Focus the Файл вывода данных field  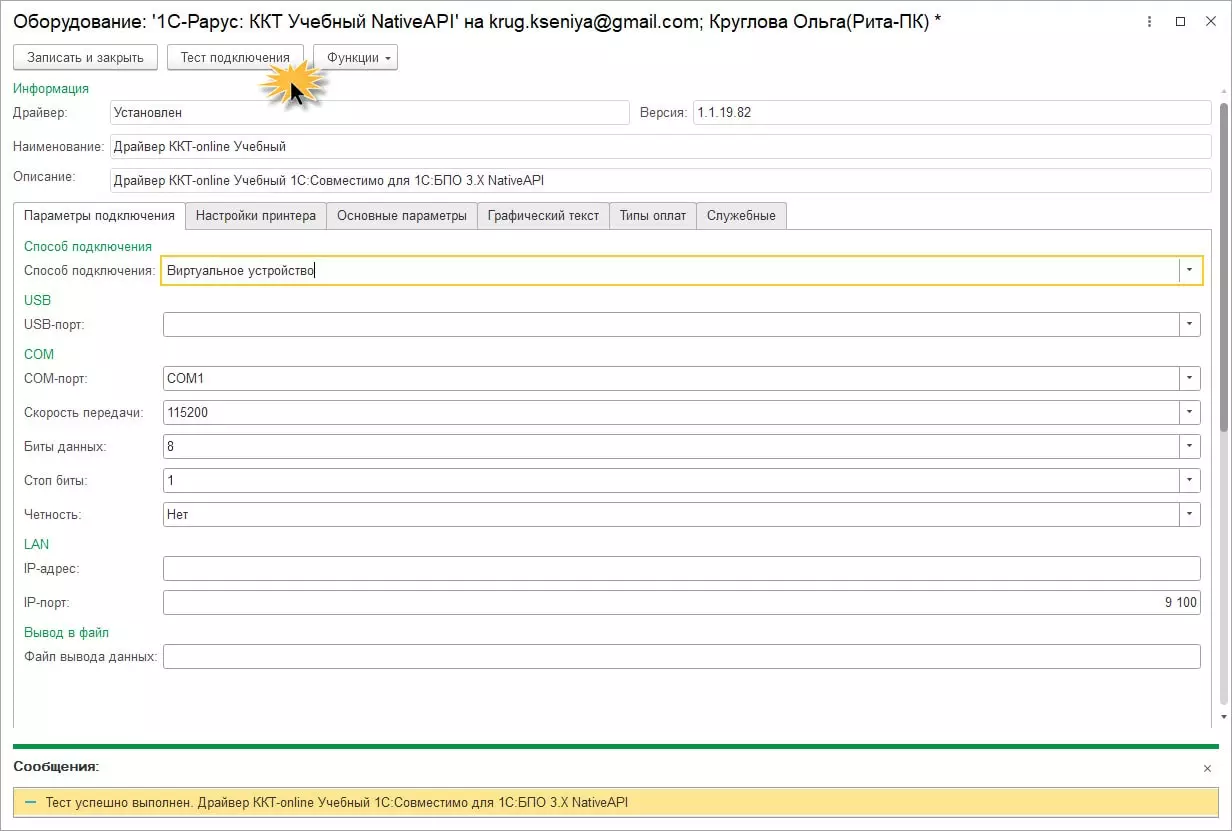point(681,656)
